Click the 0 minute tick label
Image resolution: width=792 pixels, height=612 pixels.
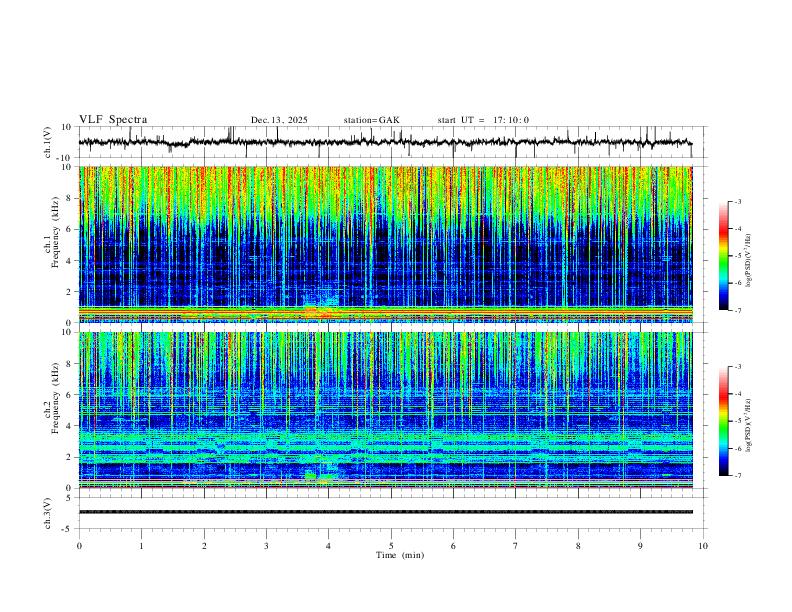(79, 546)
